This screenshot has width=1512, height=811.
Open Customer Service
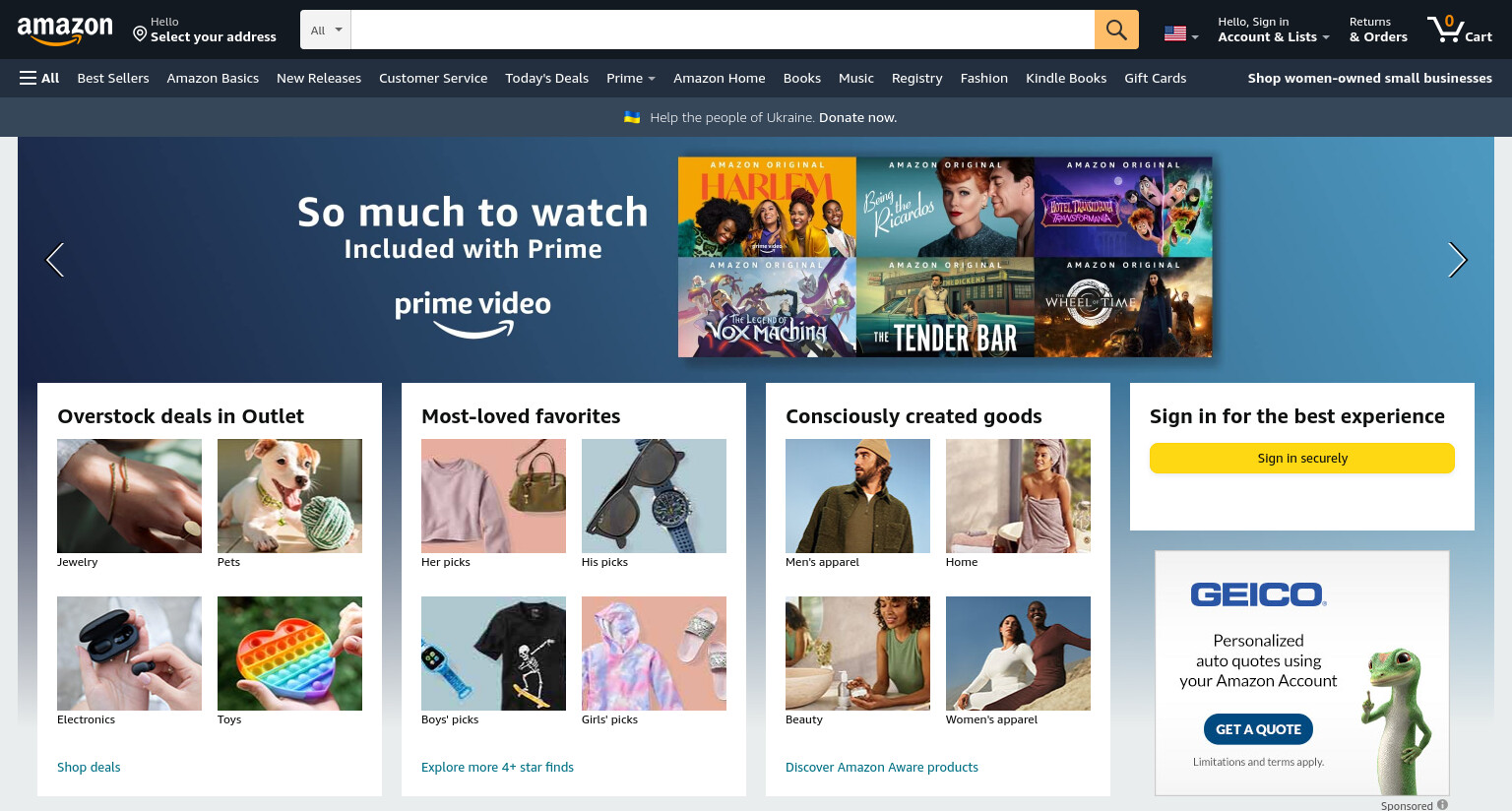click(433, 78)
